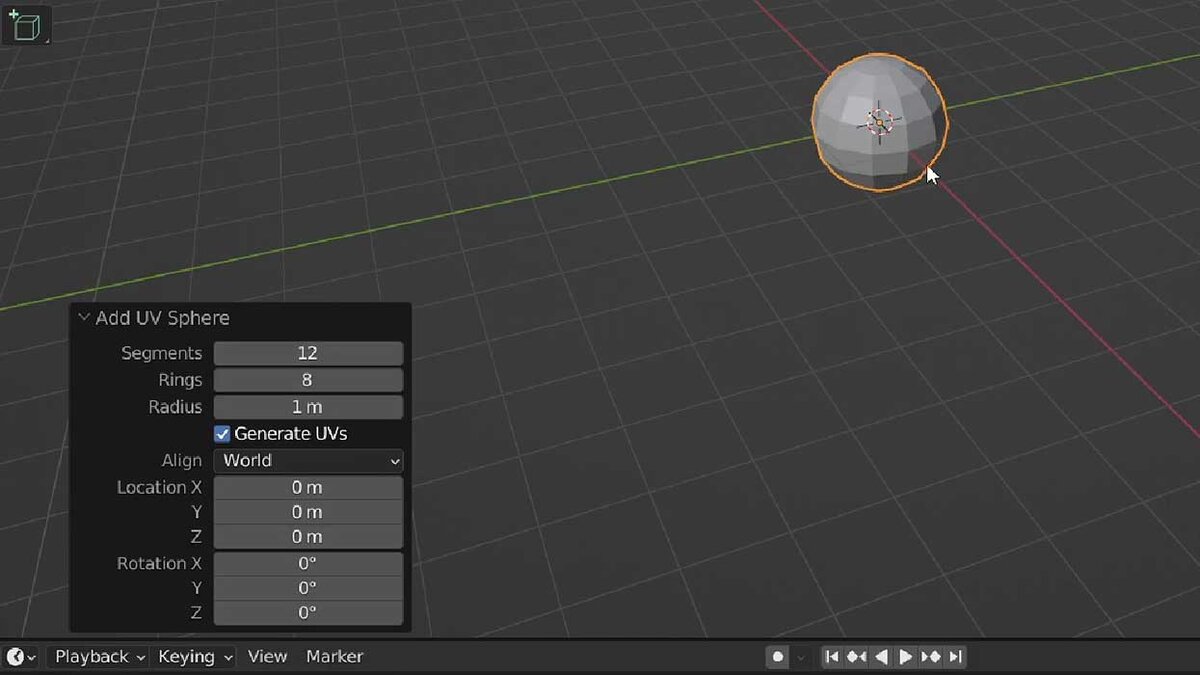Click the Radius value field
The height and width of the screenshot is (675, 1200).
click(308, 407)
